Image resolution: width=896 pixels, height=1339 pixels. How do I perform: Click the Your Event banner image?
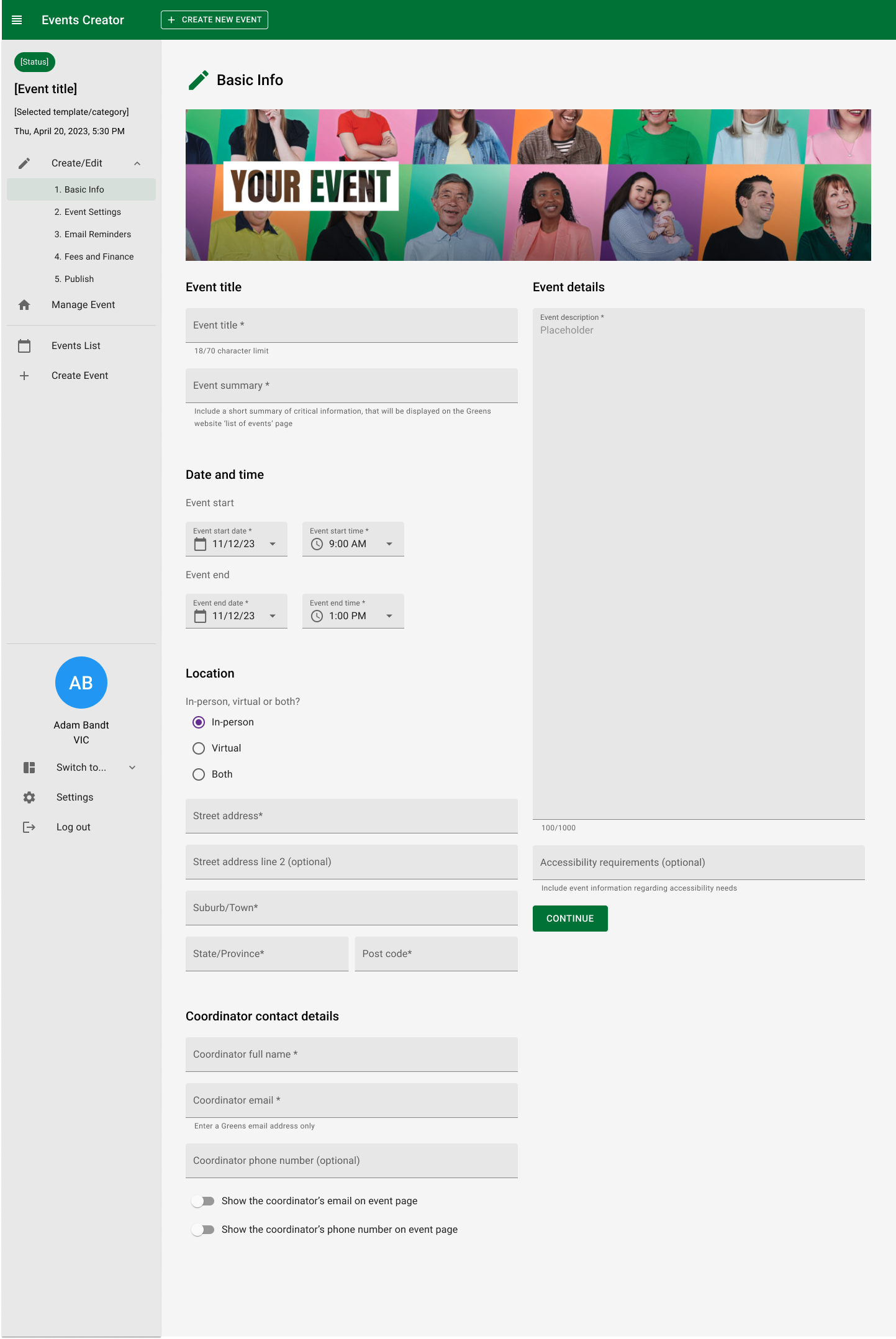[528, 185]
